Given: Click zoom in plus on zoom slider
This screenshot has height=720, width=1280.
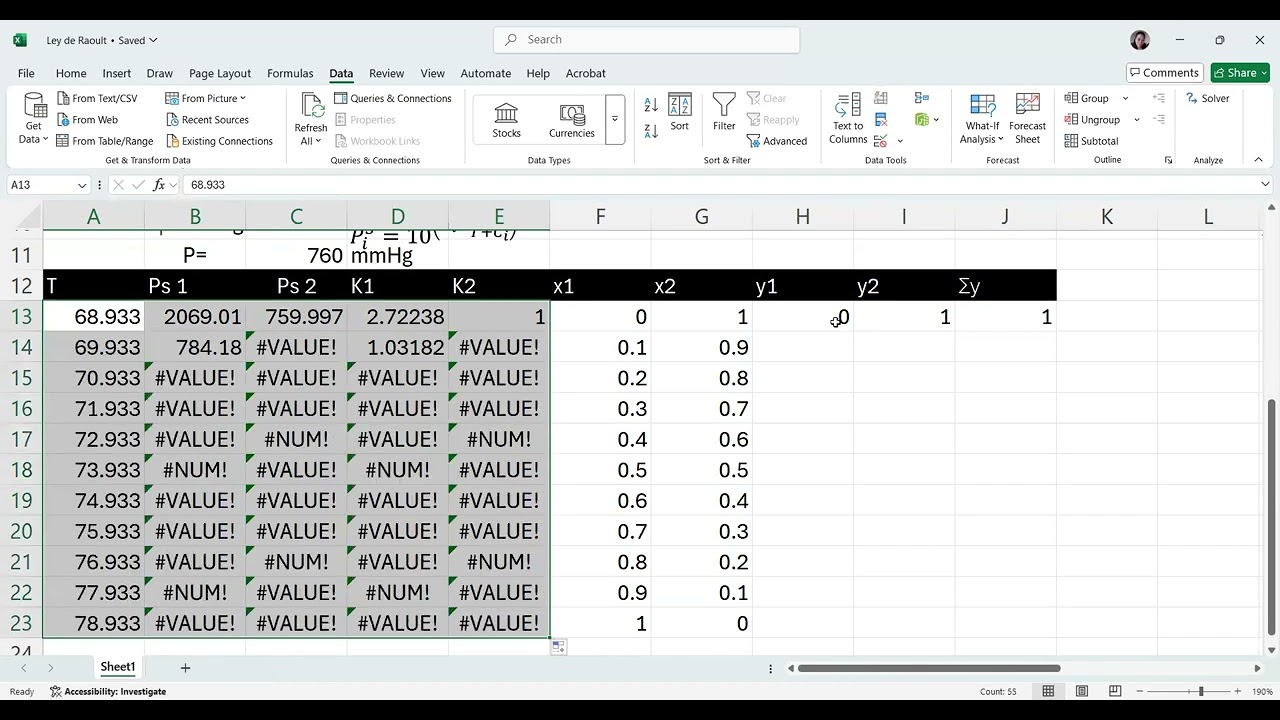Looking at the screenshot, I should (1237, 691).
